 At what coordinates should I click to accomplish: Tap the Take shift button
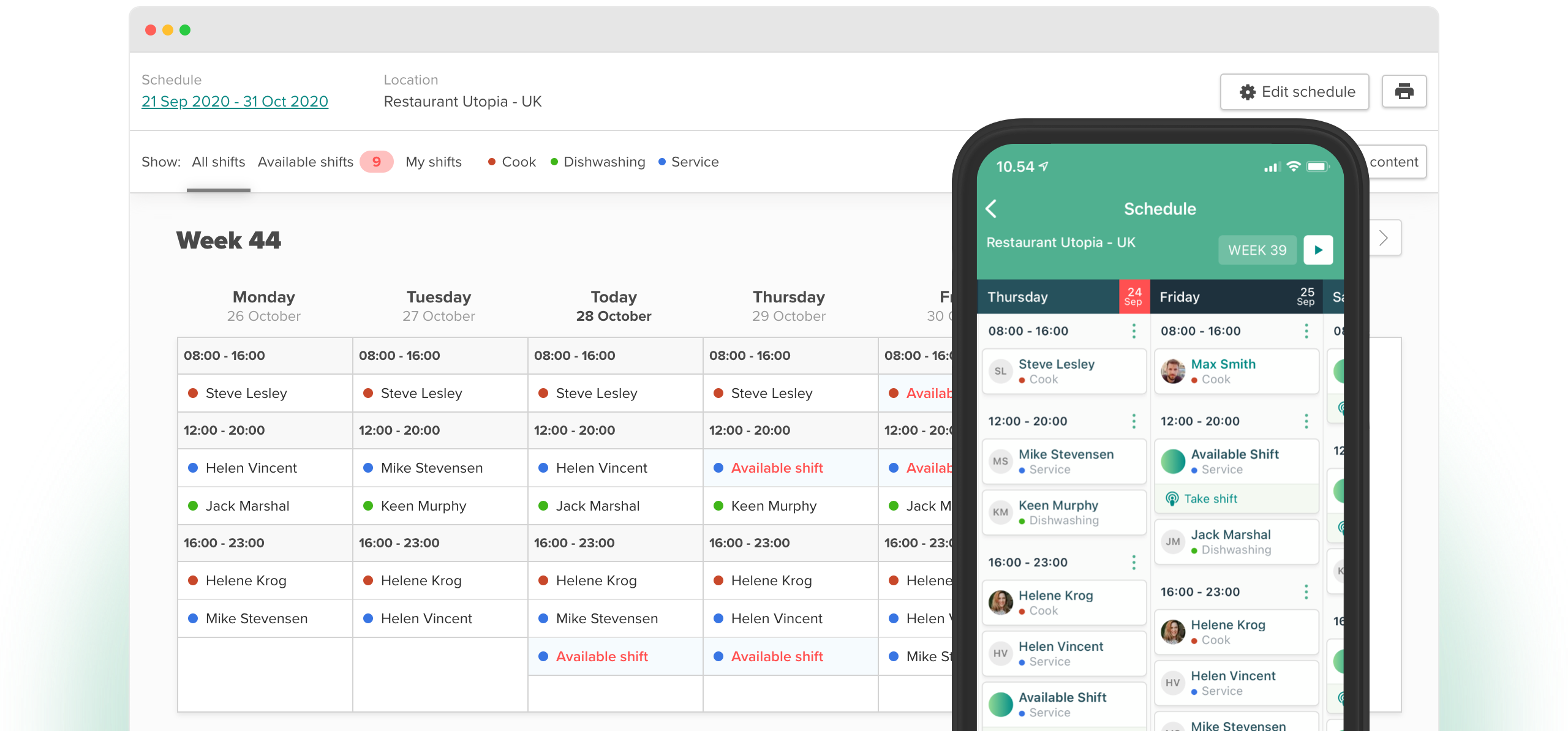click(1236, 499)
